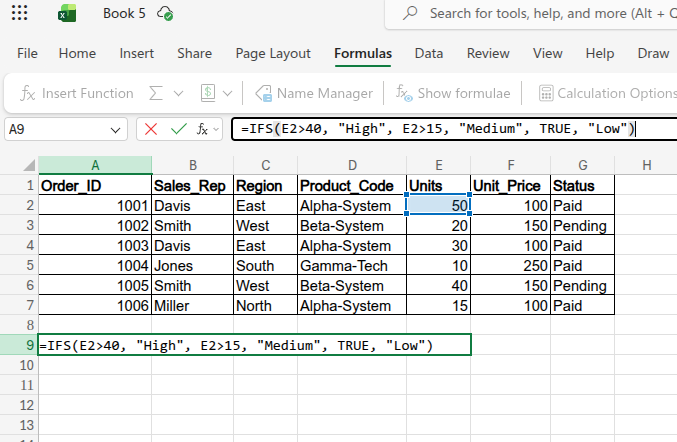The image size is (677, 442).
Task: Open the Help tab
Action: click(x=600, y=54)
